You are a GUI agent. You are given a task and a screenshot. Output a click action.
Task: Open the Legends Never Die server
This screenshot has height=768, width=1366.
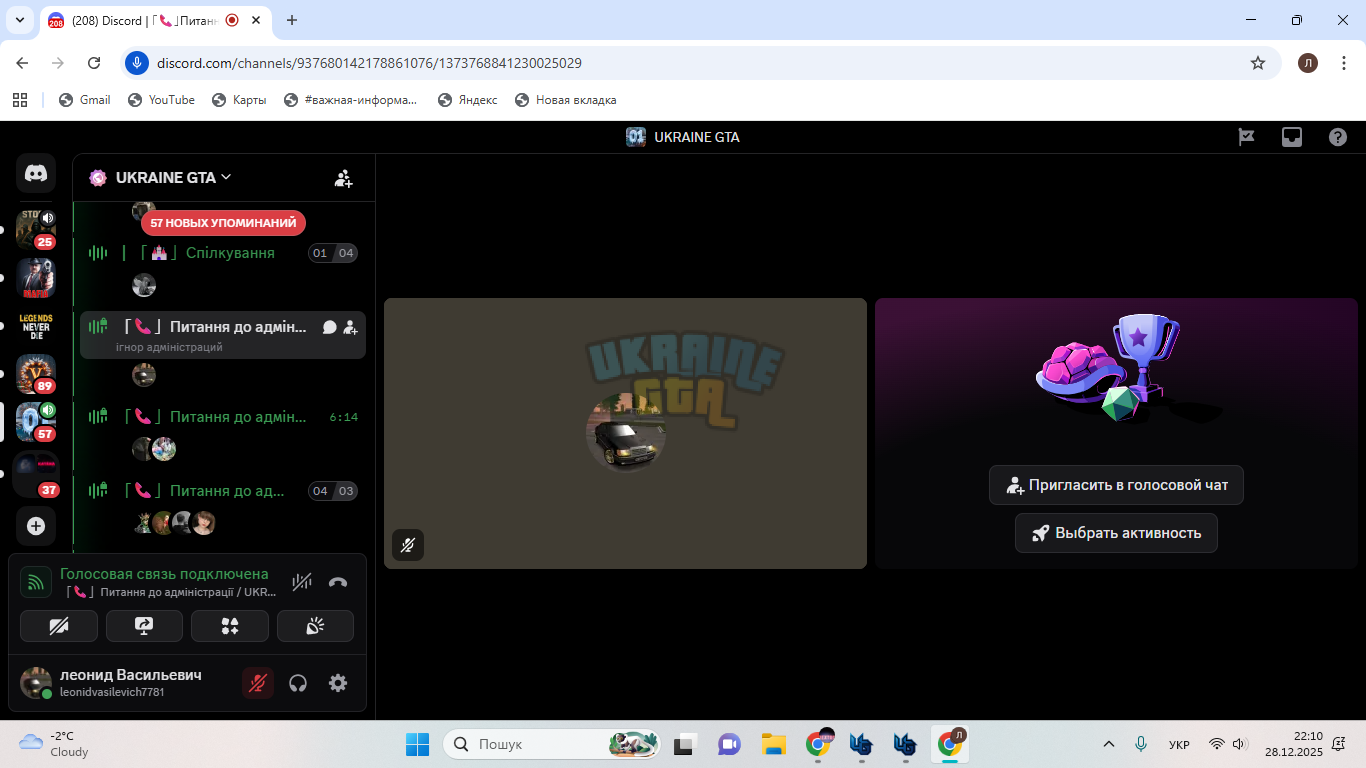tap(36, 325)
